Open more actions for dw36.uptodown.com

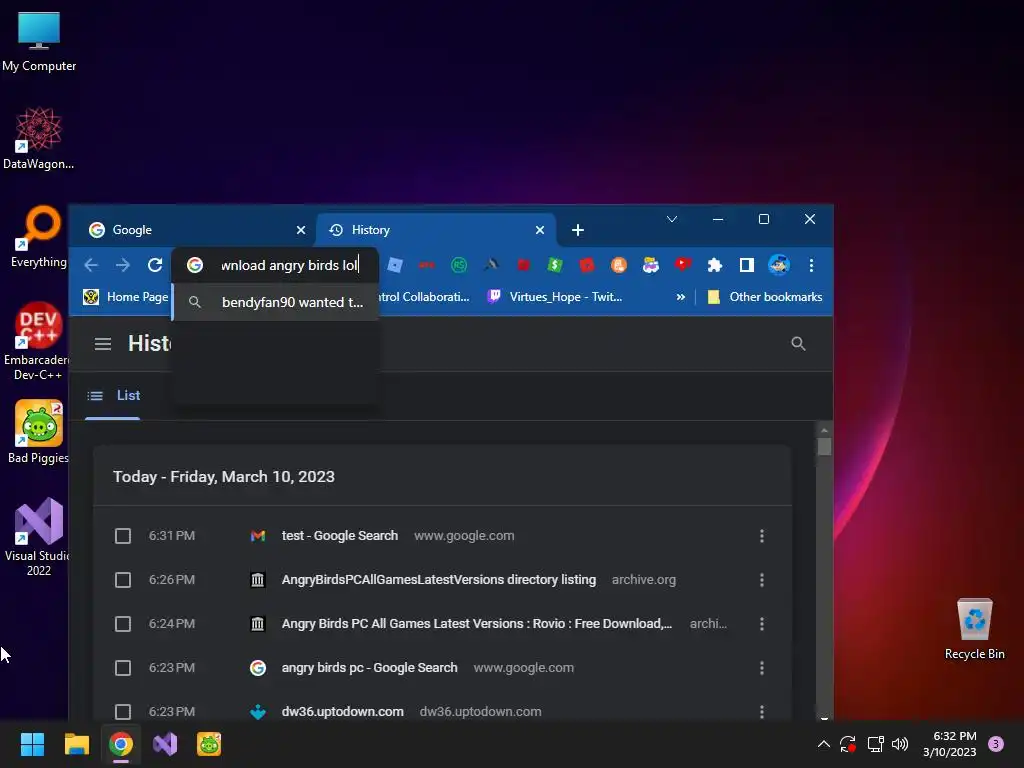point(761,711)
